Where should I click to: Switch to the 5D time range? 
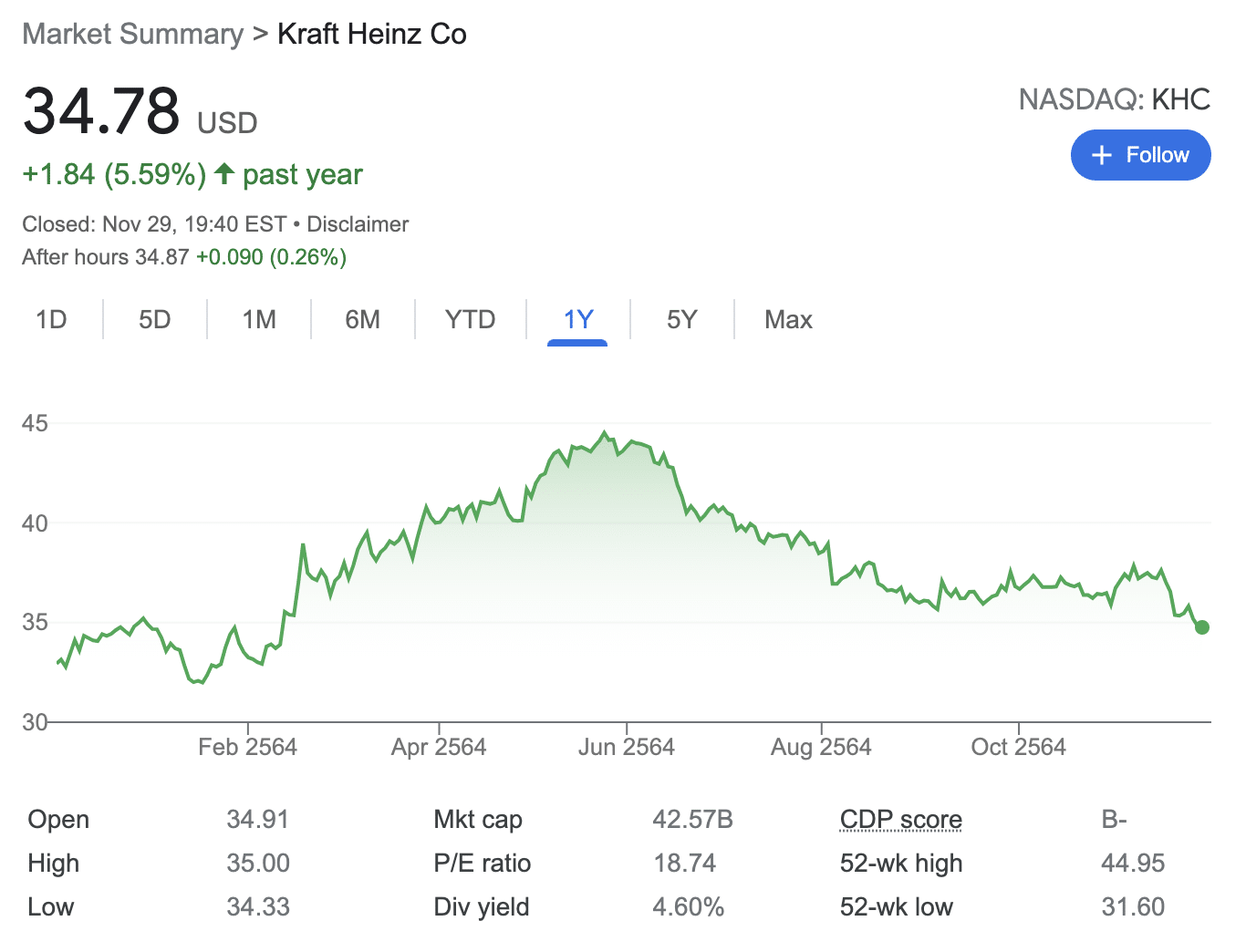coord(155,319)
